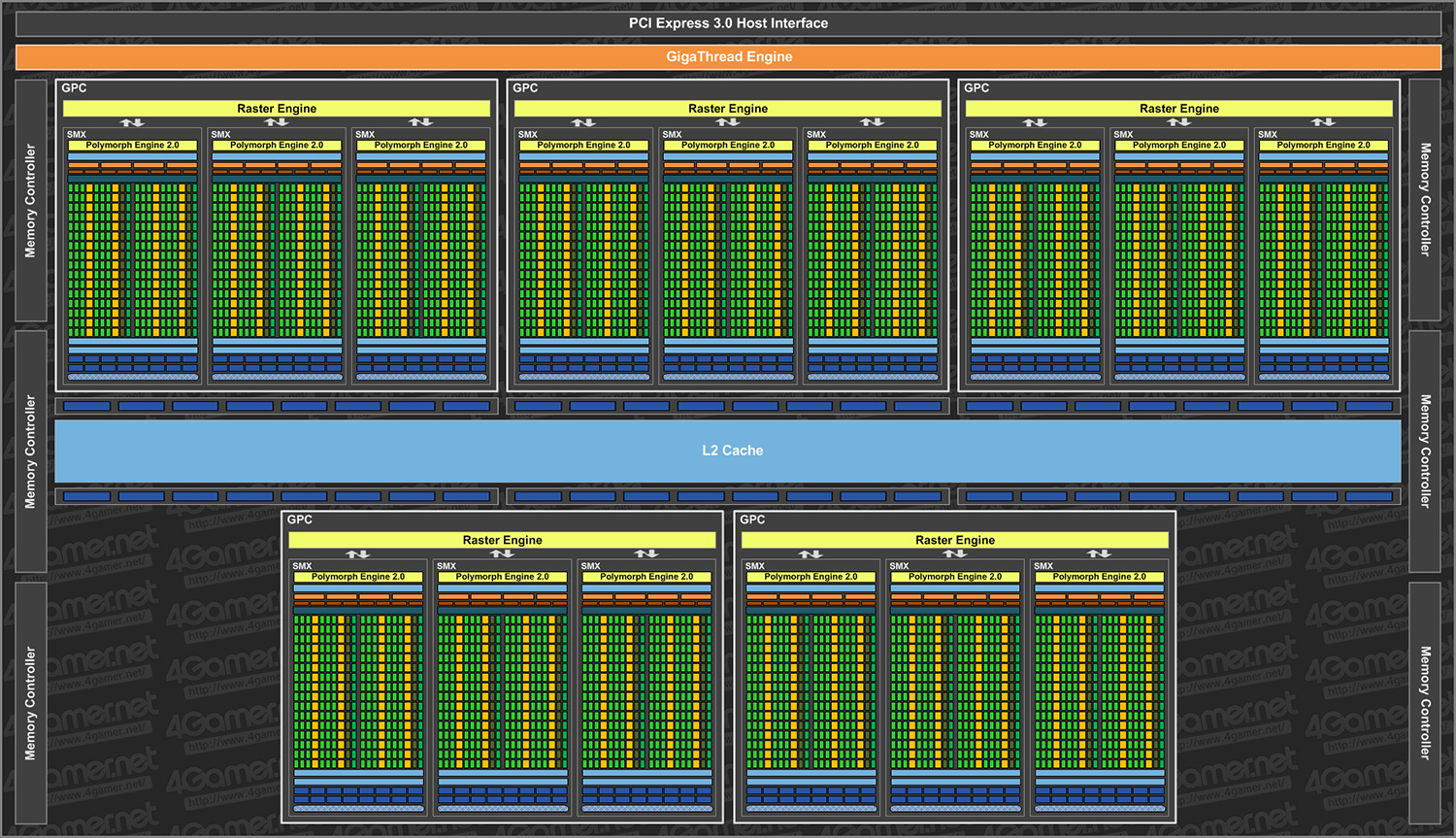Image resolution: width=1456 pixels, height=838 pixels.
Task: Select first Polymorph Engine 2.0 in top-left GPC
Action: pos(133,146)
